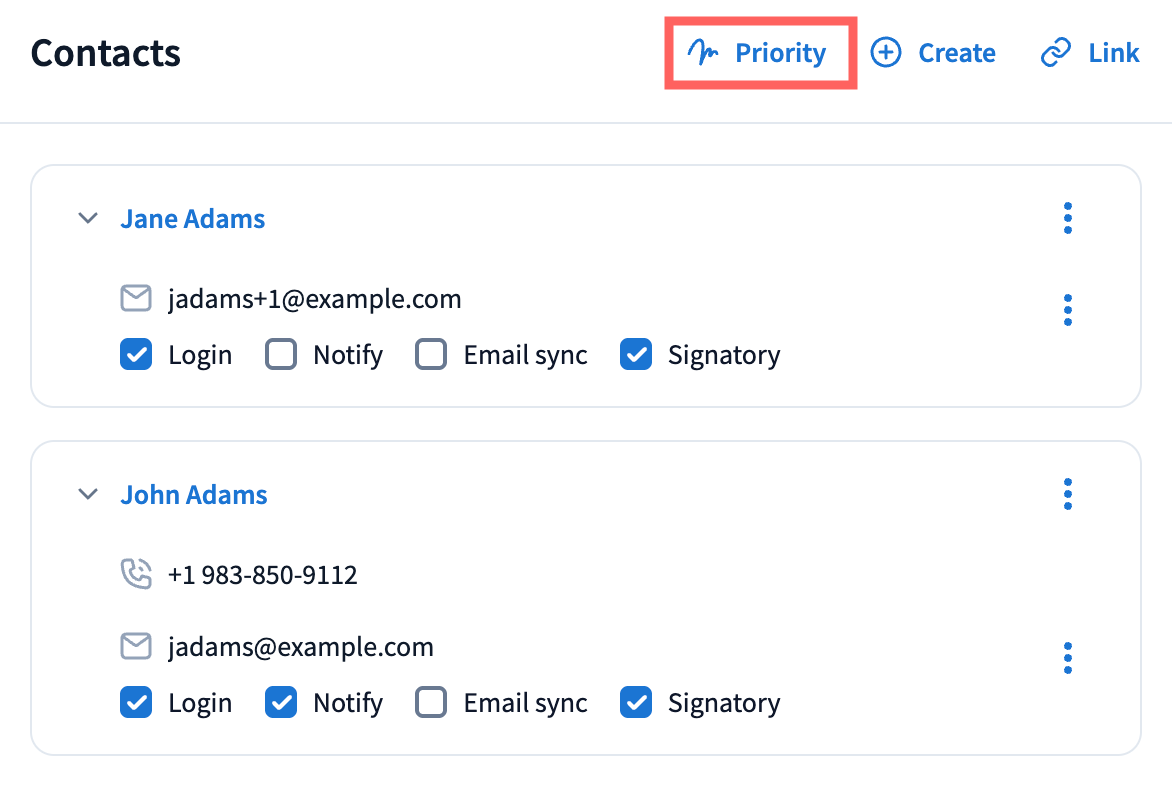1172x788 pixels.
Task: Open Jane Adams contact options menu
Action: click(x=1068, y=218)
